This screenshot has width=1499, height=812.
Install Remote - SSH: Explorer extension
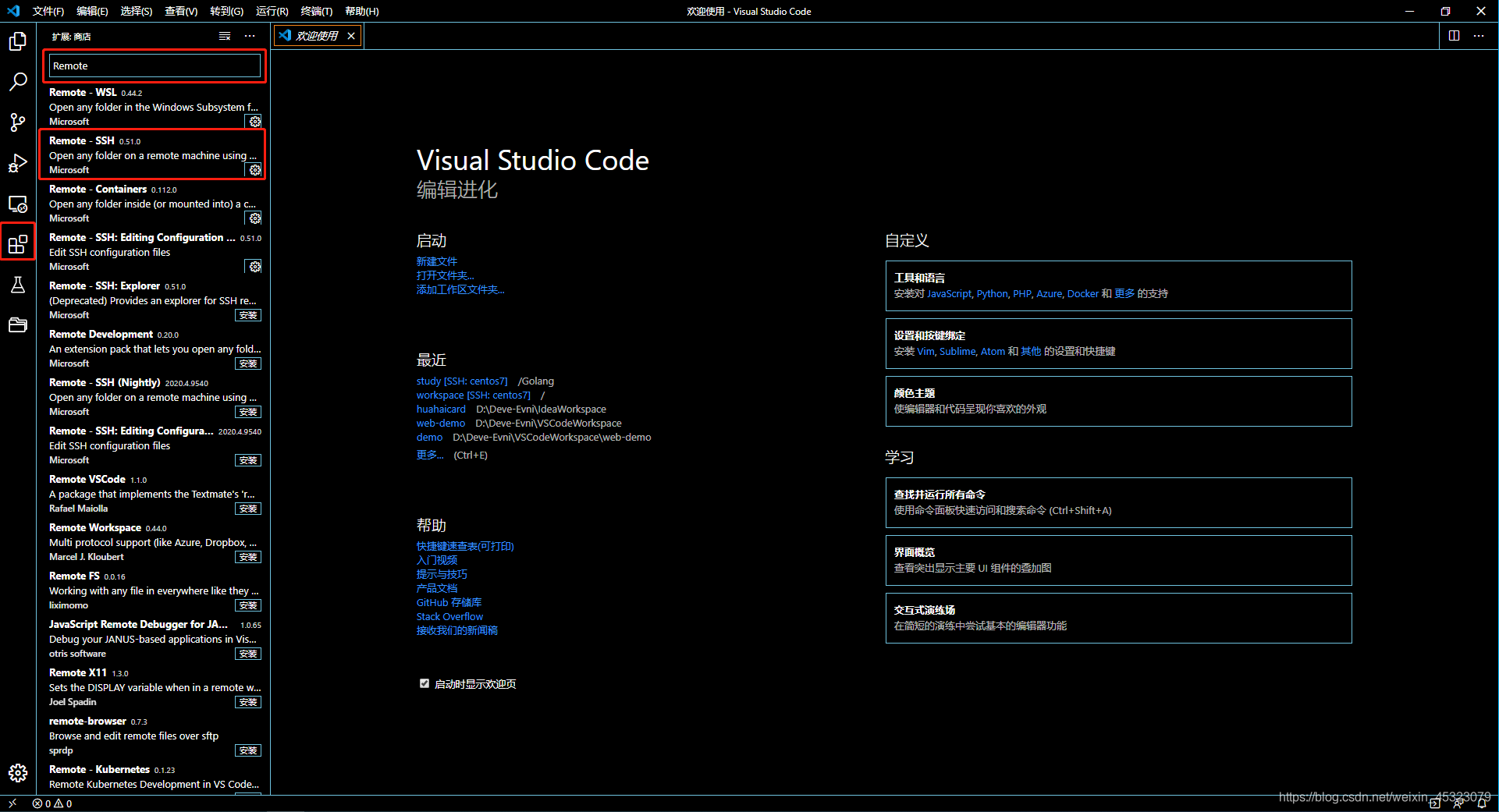[x=248, y=315]
